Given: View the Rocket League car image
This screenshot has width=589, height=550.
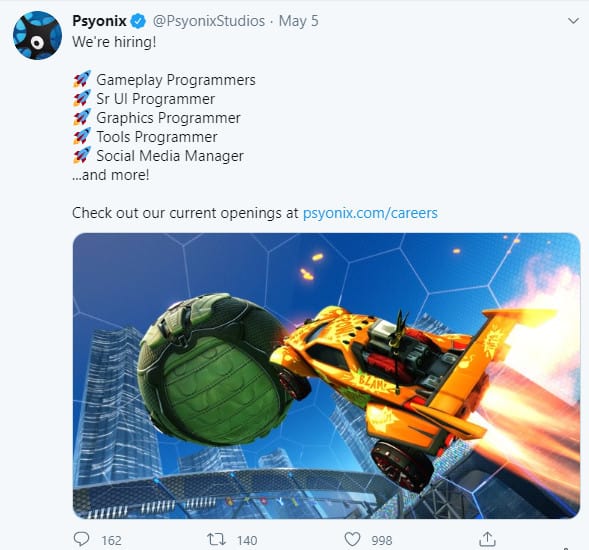Looking at the screenshot, I should (x=326, y=376).
